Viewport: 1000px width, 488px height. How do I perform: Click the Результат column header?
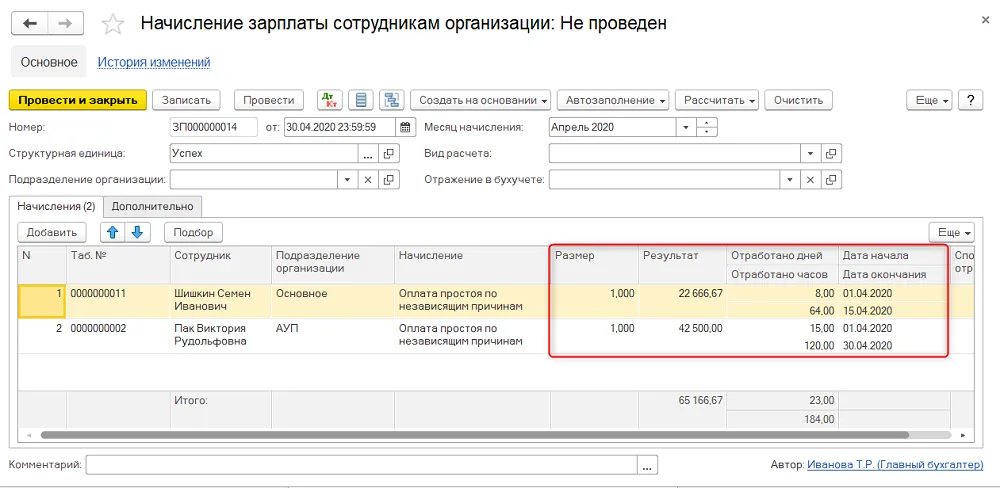682,265
